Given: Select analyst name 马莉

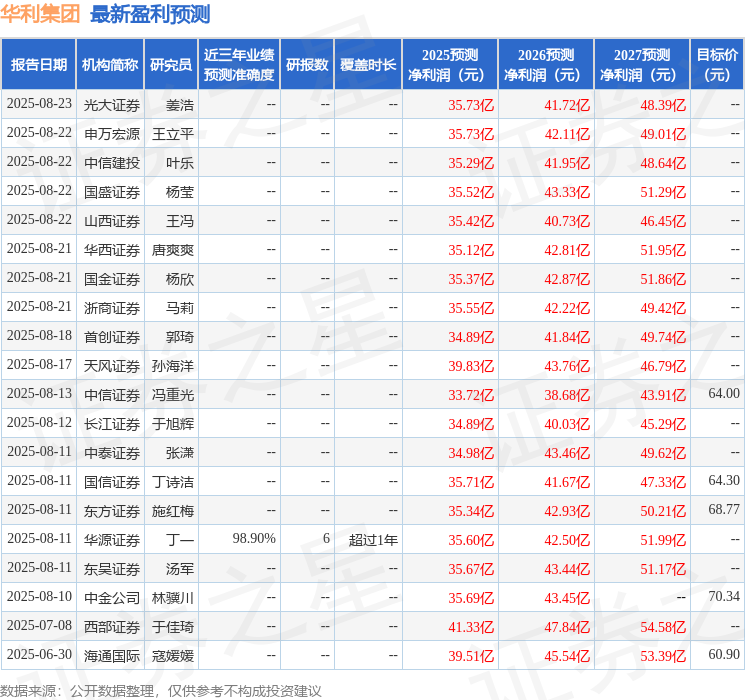Looking at the screenshot, I should coord(180,308).
